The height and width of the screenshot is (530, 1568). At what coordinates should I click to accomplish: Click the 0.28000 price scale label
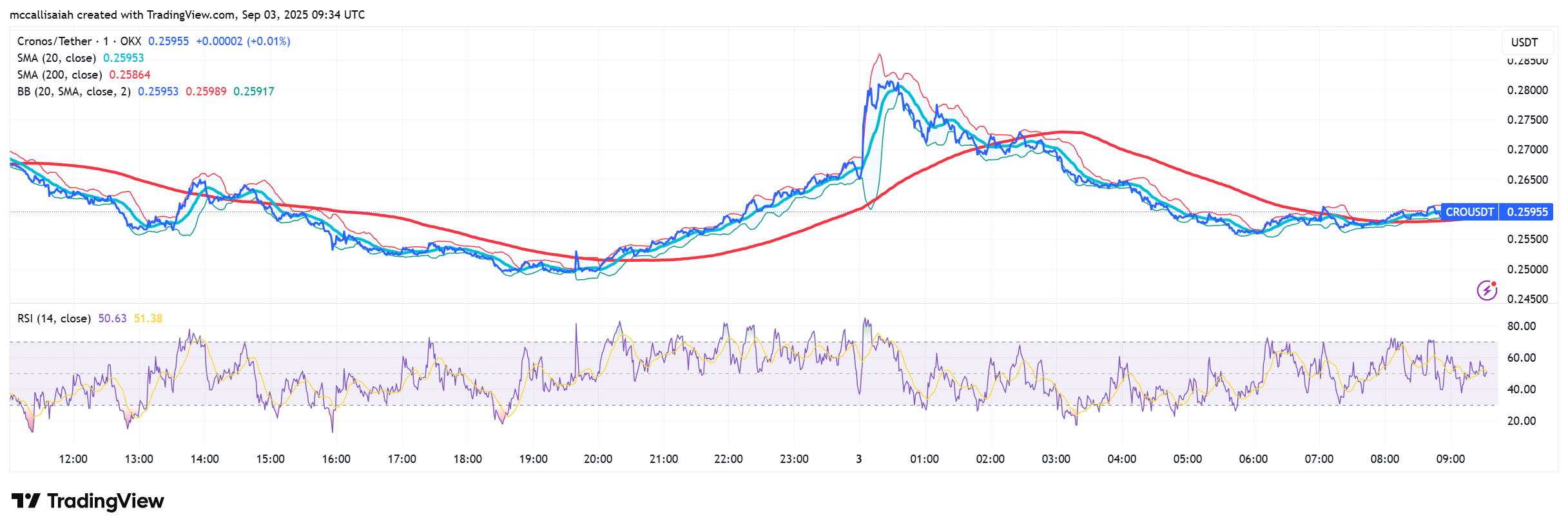[x=1527, y=90]
